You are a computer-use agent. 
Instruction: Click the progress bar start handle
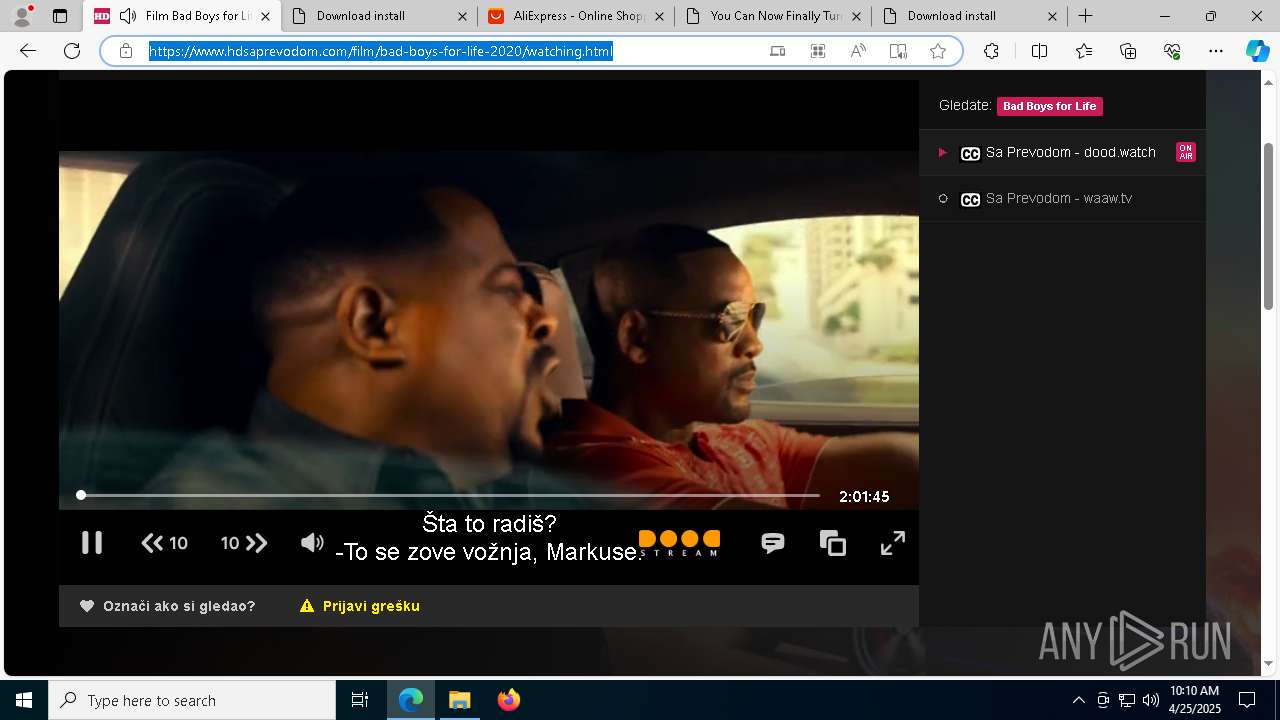click(81, 495)
